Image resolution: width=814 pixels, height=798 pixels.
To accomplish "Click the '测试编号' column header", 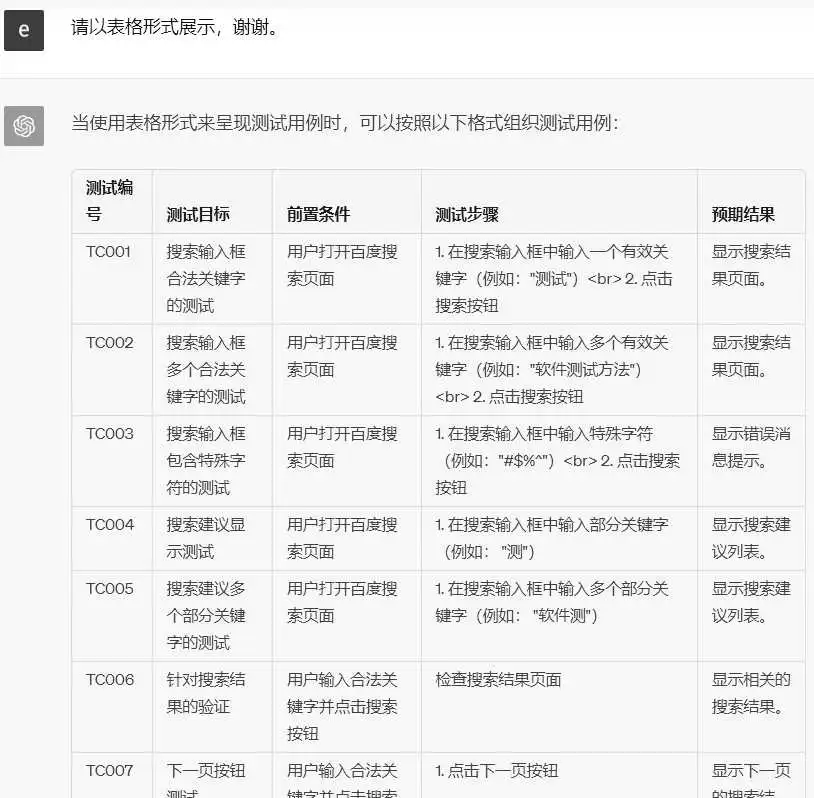I will tap(110, 200).
